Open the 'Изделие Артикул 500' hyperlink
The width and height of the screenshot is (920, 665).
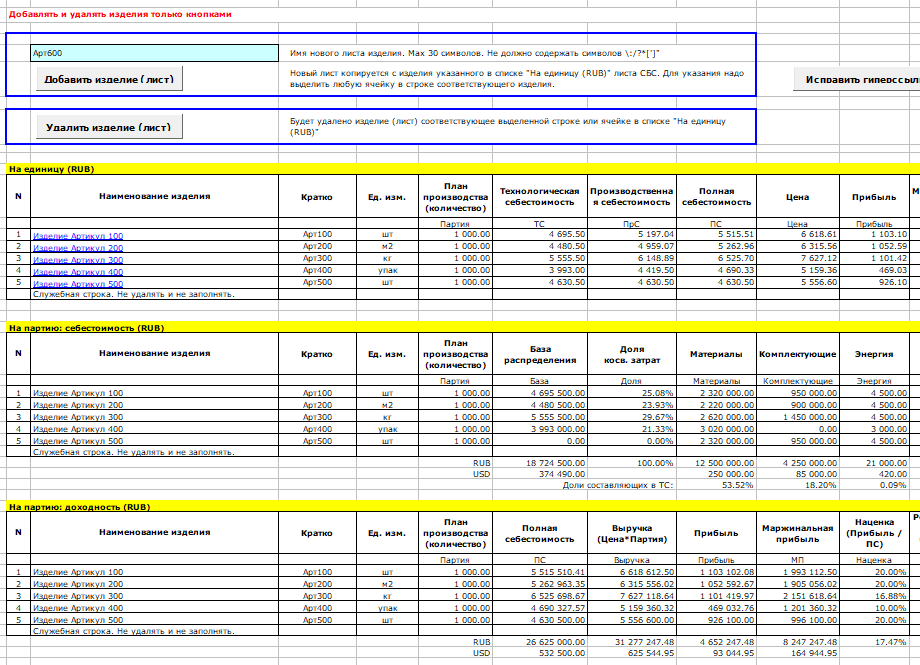point(78,283)
